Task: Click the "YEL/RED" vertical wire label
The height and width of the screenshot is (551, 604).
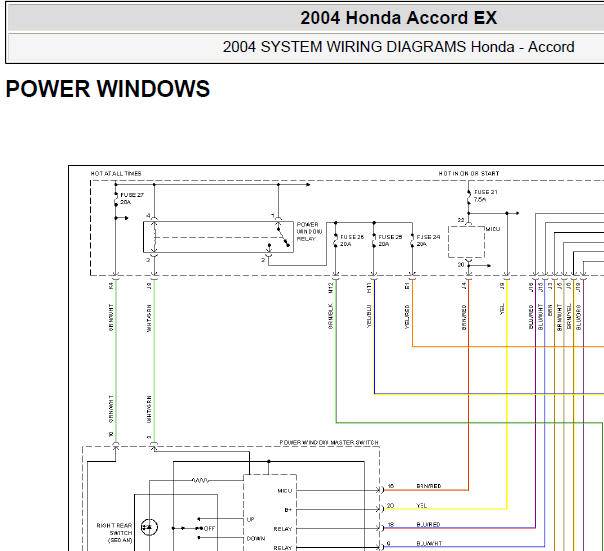Action: 407,317
